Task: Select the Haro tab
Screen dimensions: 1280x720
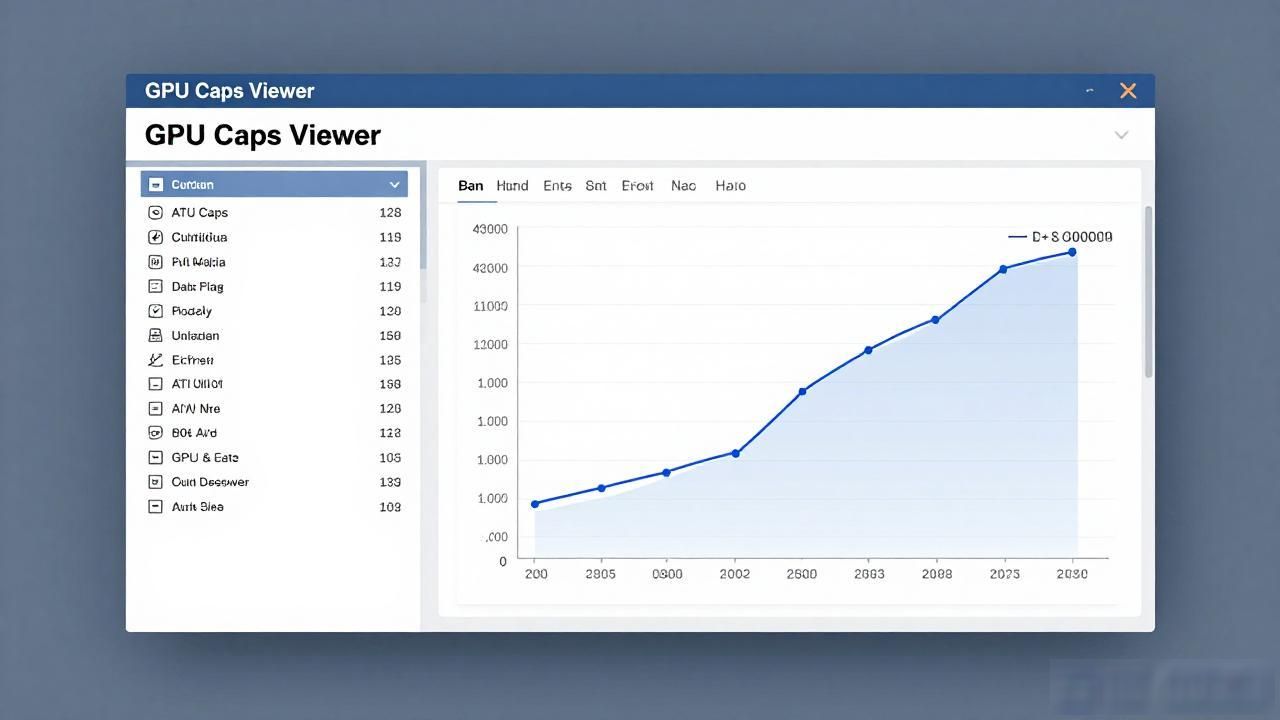Action: (x=730, y=186)
